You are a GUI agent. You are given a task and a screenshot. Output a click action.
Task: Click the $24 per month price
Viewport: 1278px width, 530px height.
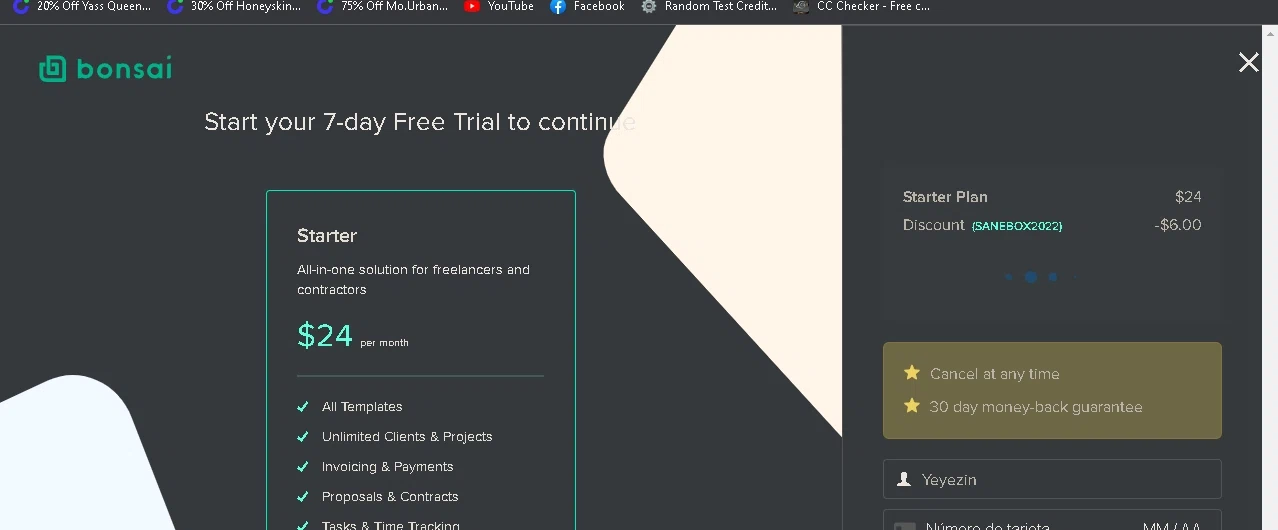pos(352,336)
